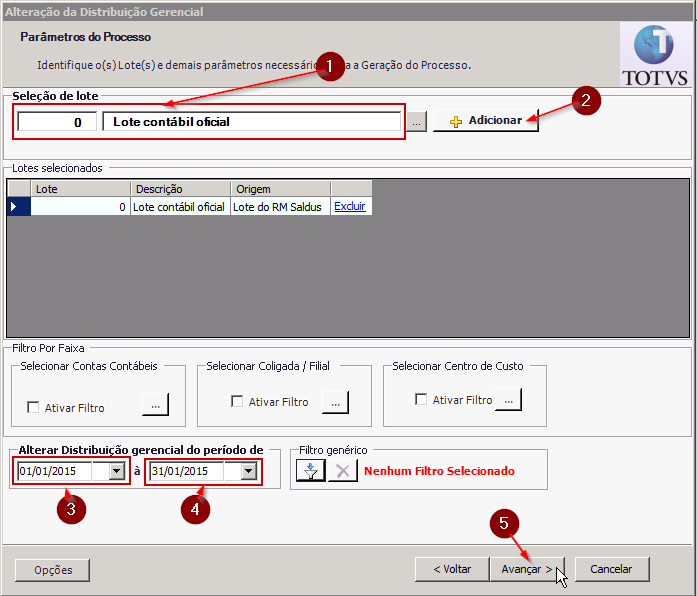Click Excluir link for the selected lote
The height and width of the screenshot is (596, 697).
pos(350,207)
